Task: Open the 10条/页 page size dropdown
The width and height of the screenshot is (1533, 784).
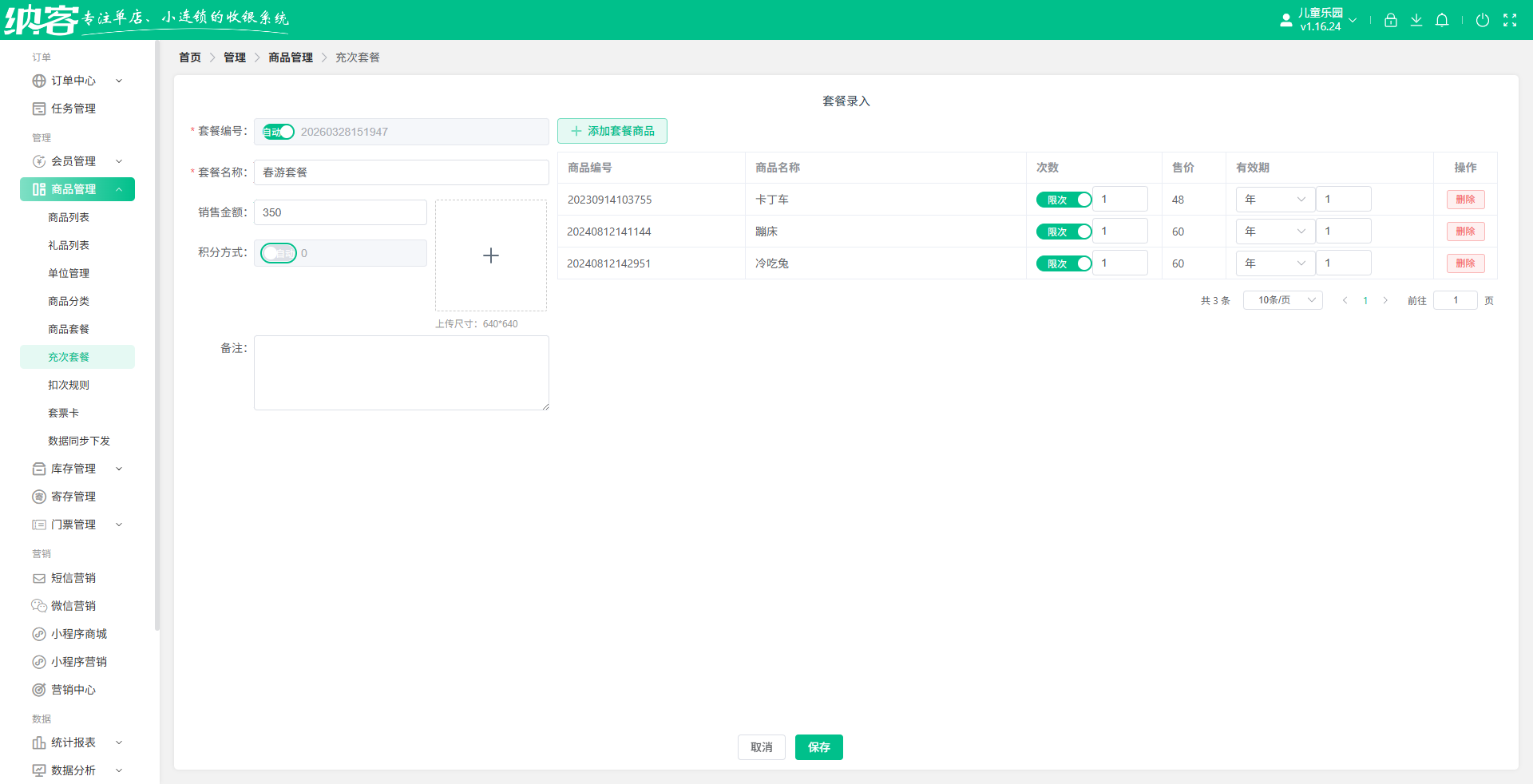Action: tap(1282, 300)
